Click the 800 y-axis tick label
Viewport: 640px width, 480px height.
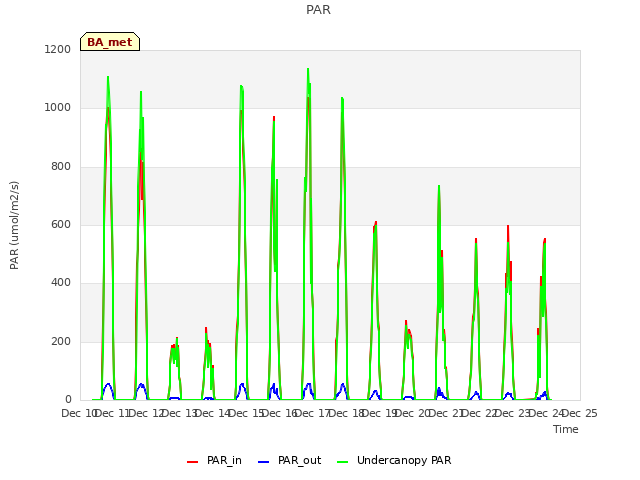(61, 167)
